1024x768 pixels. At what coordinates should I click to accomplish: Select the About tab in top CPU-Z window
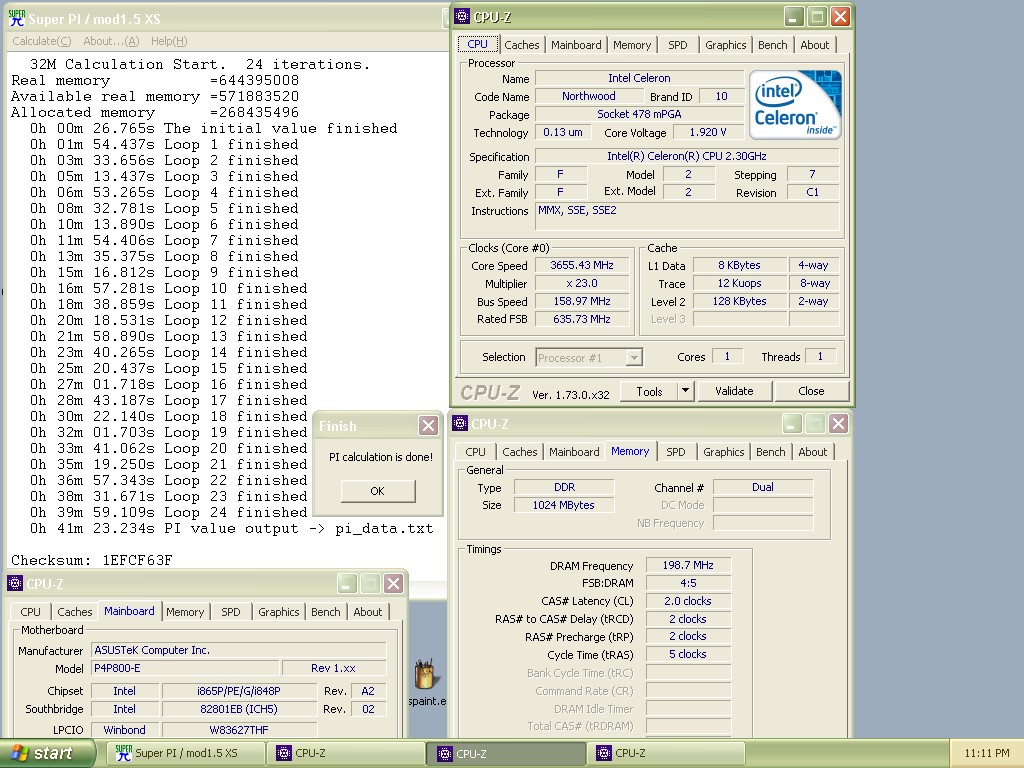coord(815,45)
